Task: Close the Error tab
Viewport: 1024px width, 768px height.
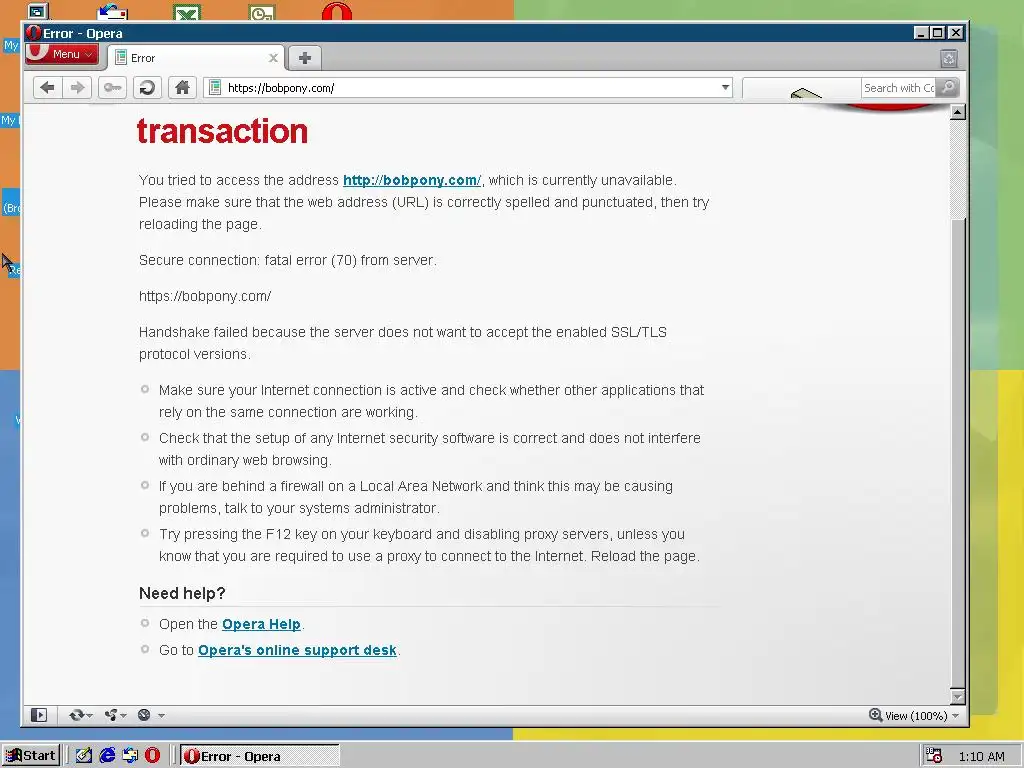Action: (x=273, y=58)
